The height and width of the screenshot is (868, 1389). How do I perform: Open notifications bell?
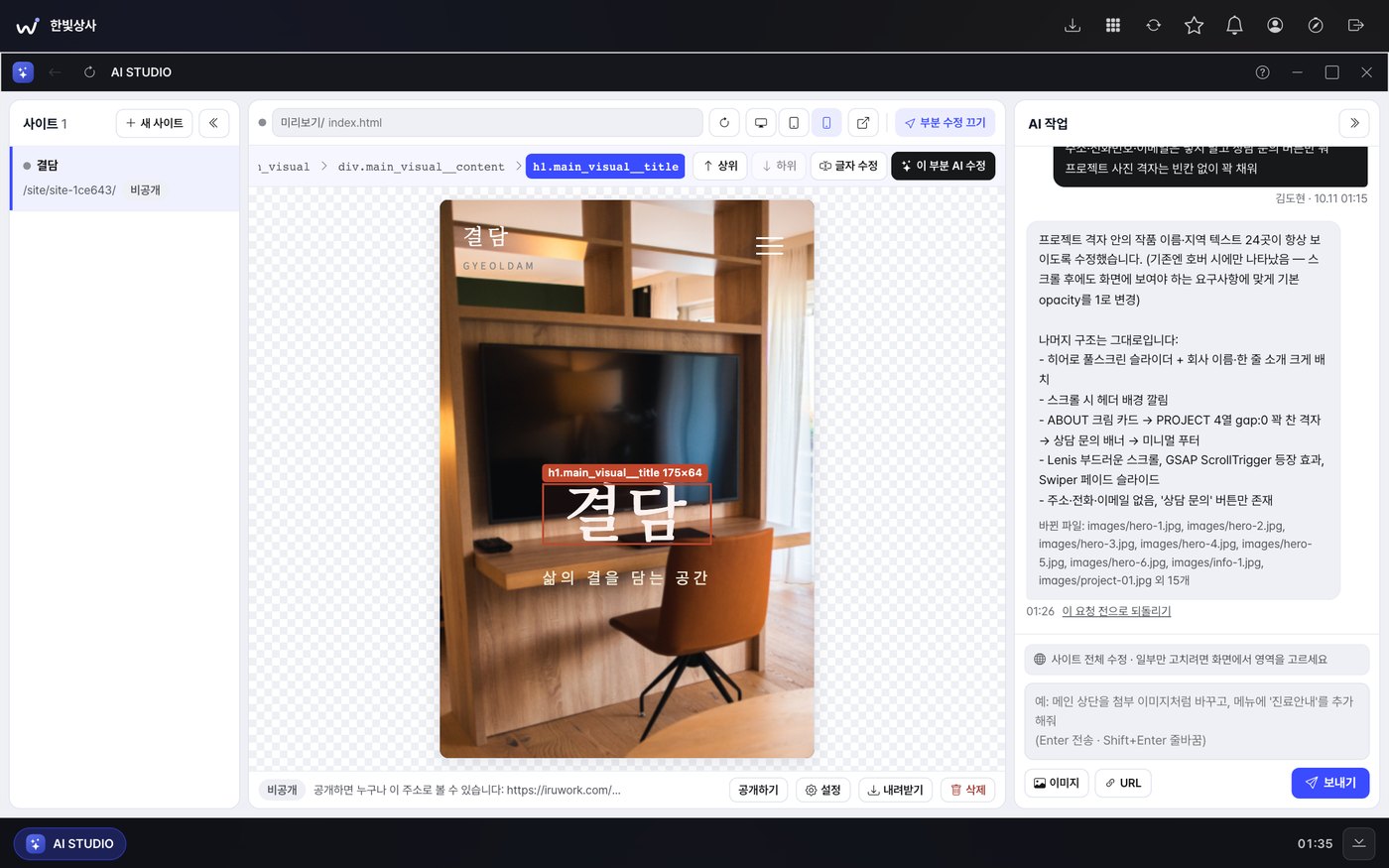(1234, 26)
